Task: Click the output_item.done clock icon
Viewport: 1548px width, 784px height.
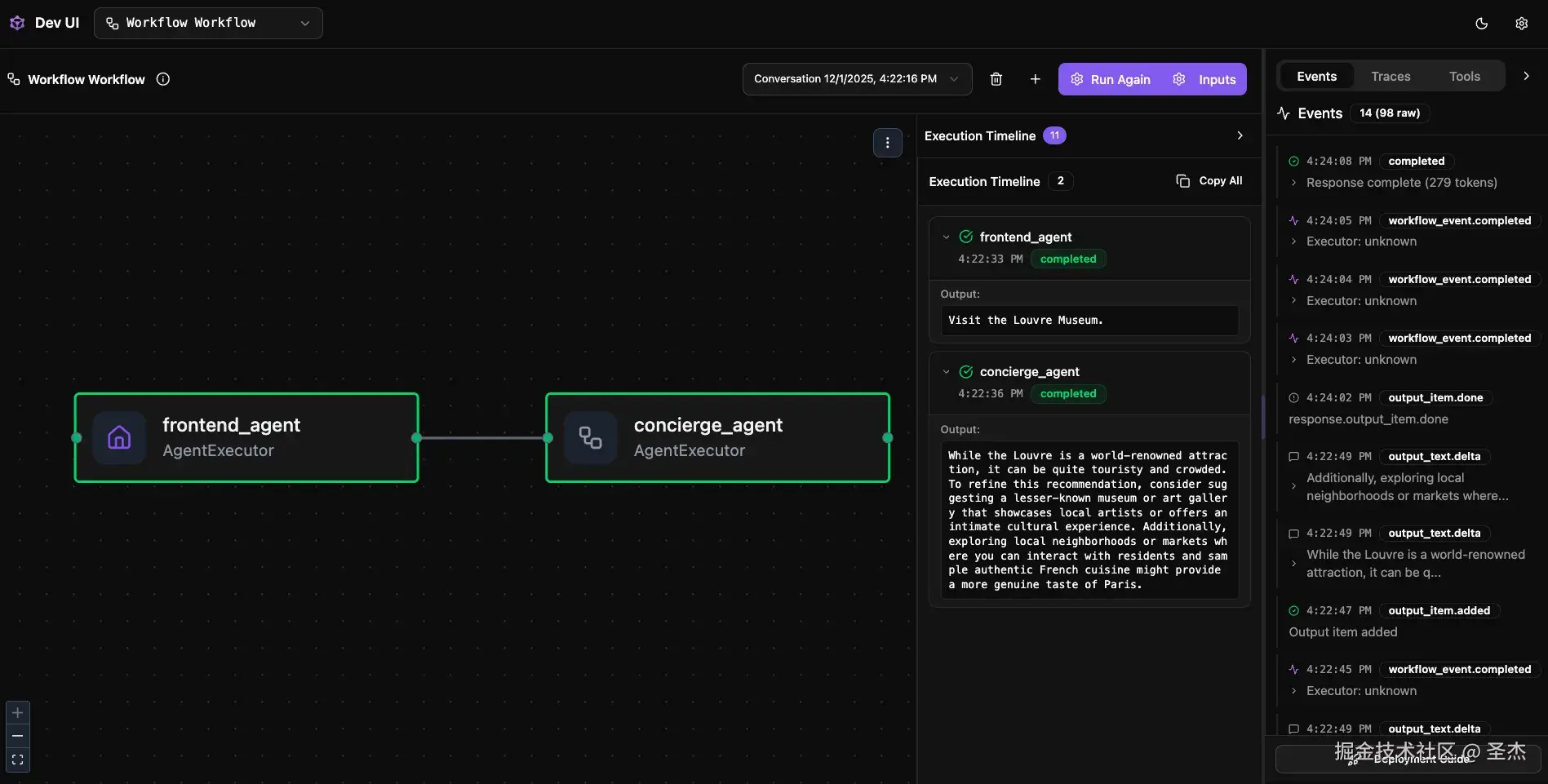Action: (1293, 398)
